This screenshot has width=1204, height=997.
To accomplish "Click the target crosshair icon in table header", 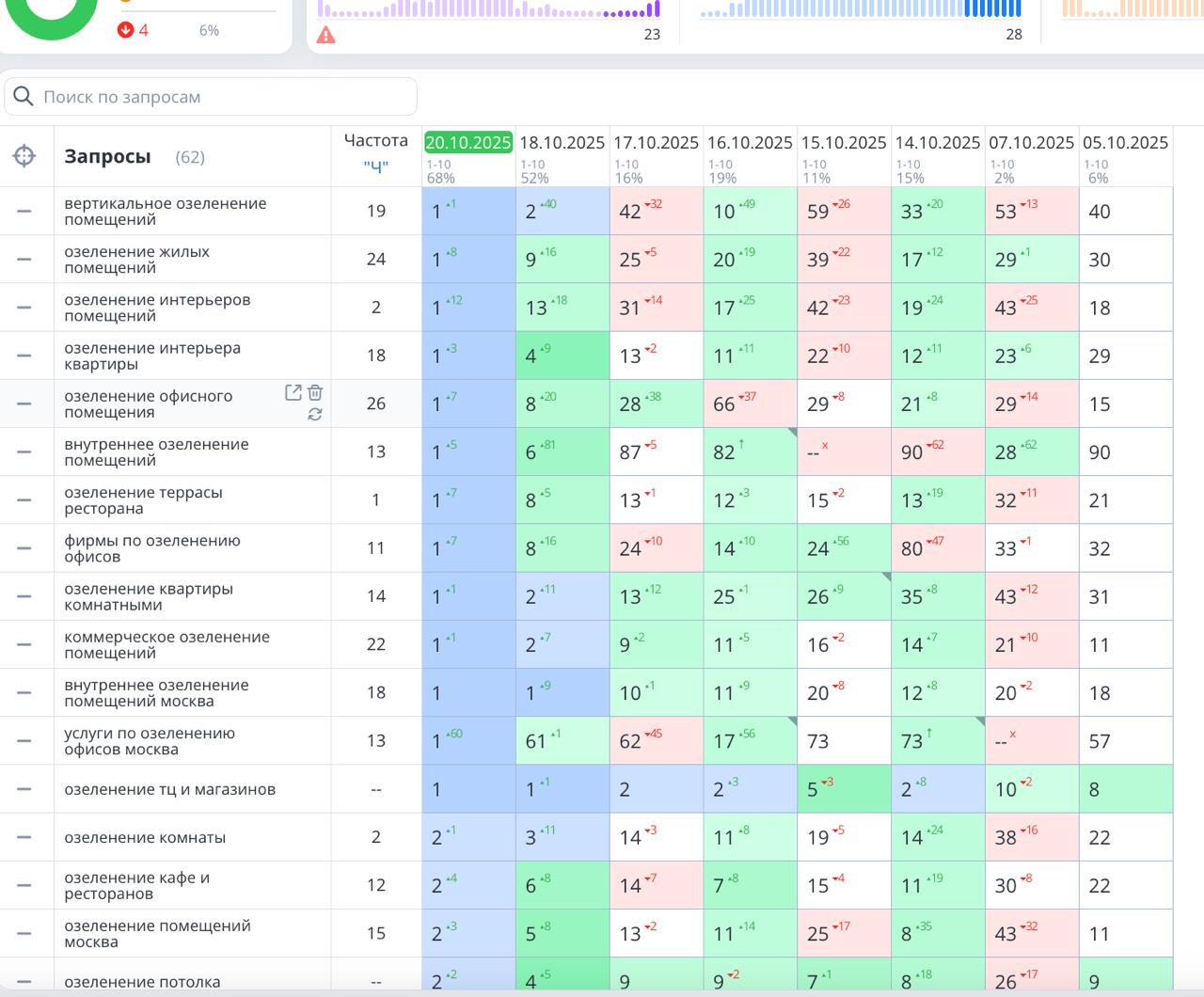I will pos(24,156).
